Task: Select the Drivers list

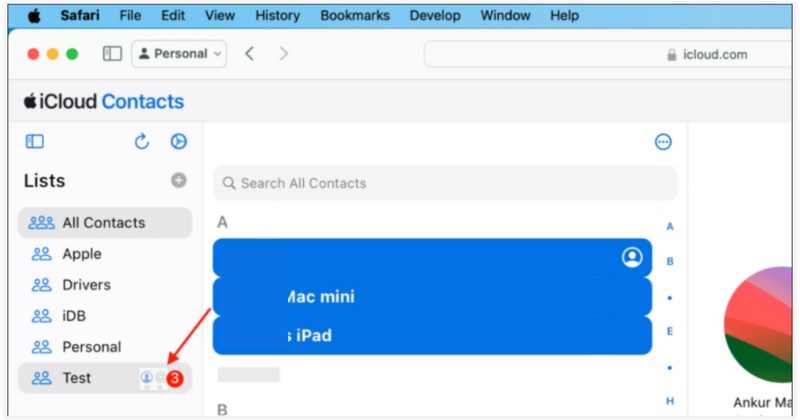Action: coord(86,285)
